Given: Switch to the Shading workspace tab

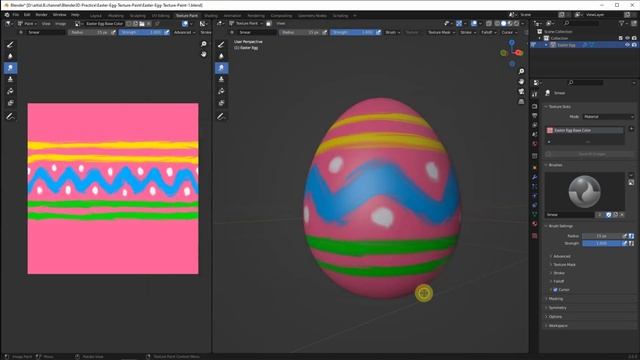Looking at the screenshot, I should pos(211,16).
